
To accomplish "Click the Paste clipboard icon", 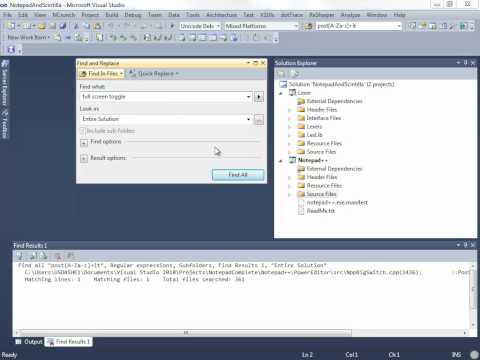I will [97, 26].
